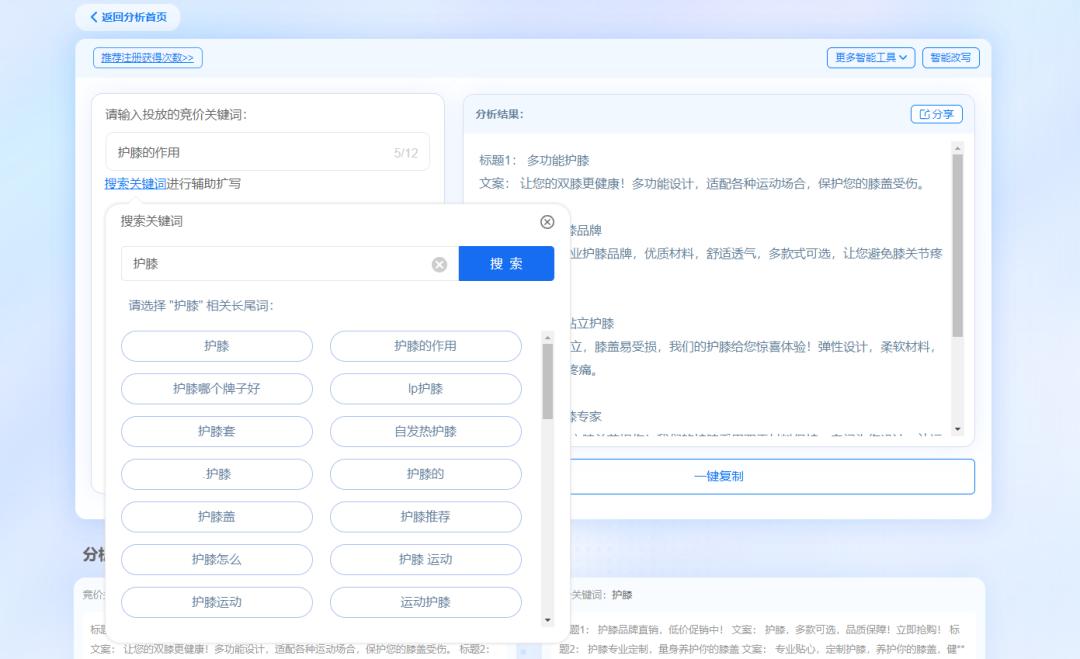Select the 护膝盖 keyword pill
Viewport: 1080px width, 659px height.
click(x=217, y=517)
